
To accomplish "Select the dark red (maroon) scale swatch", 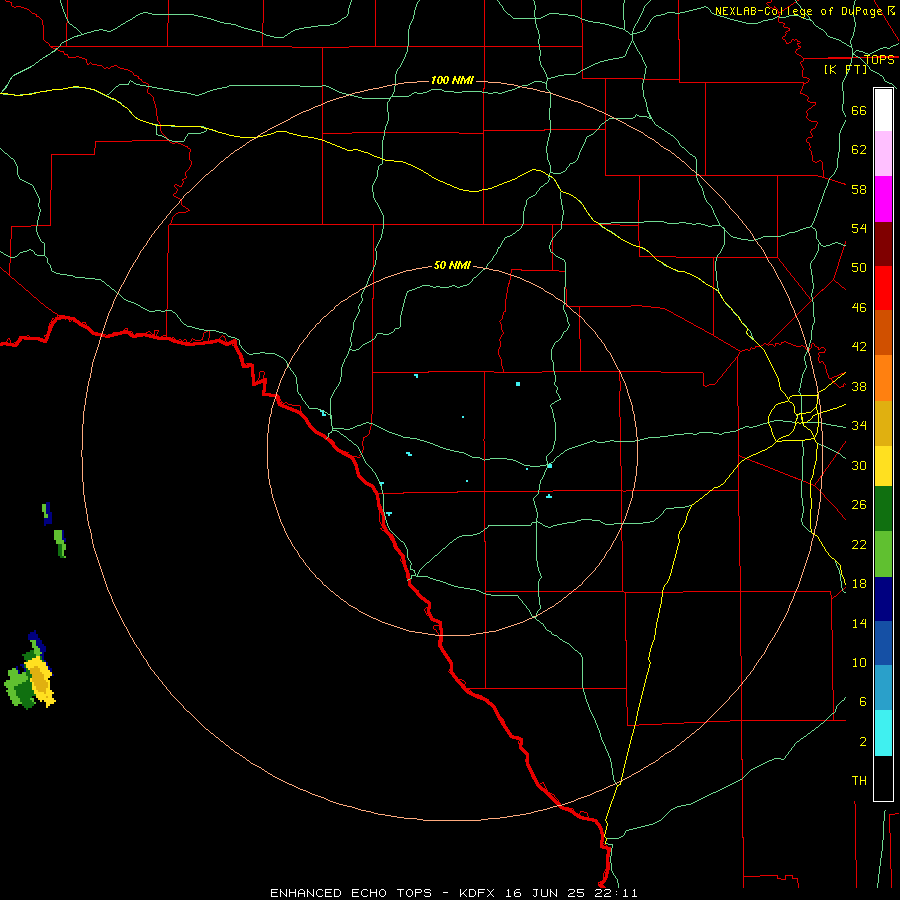I will (883, 243).
